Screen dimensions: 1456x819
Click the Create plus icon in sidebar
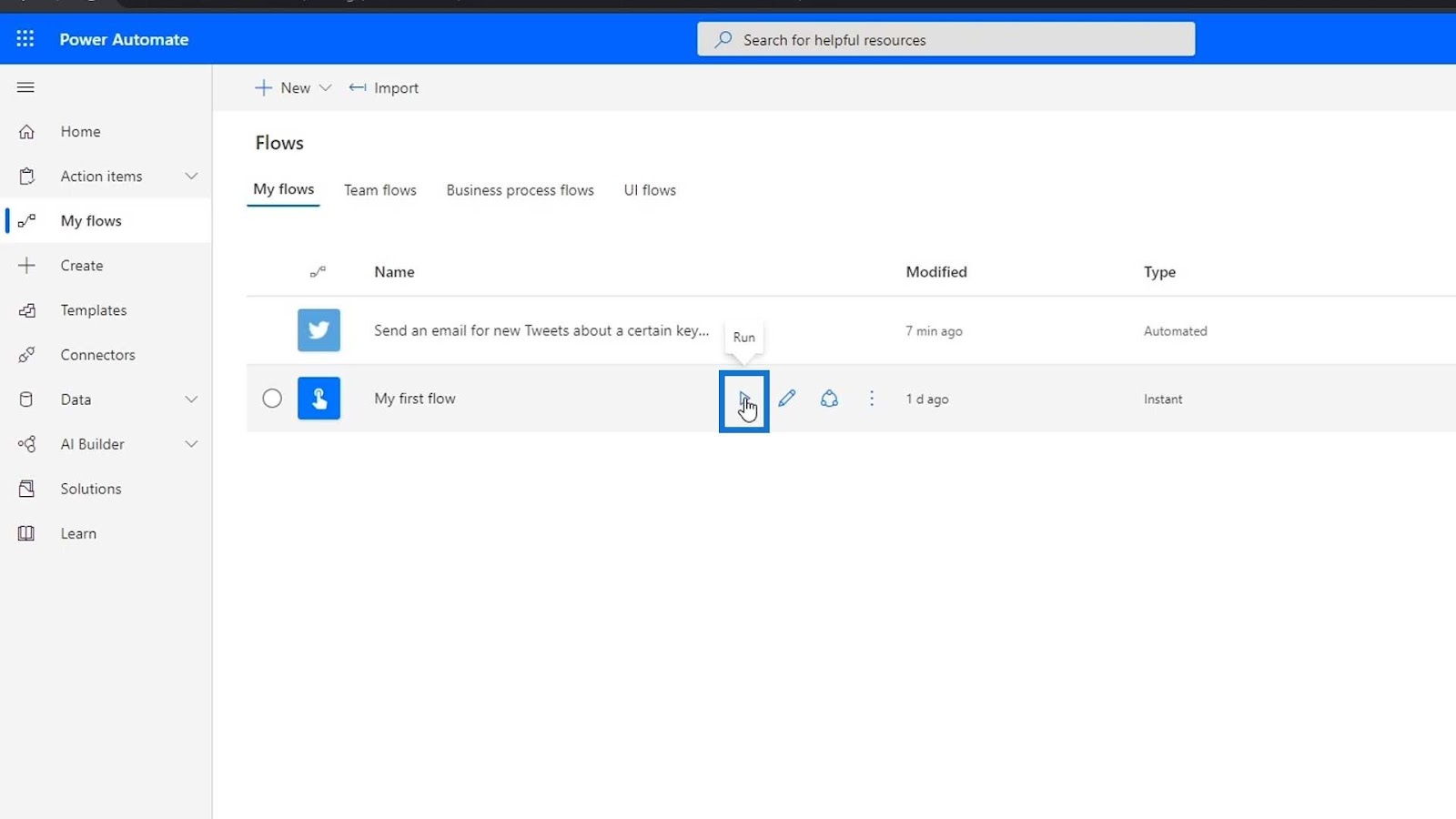tap(26, 266)
